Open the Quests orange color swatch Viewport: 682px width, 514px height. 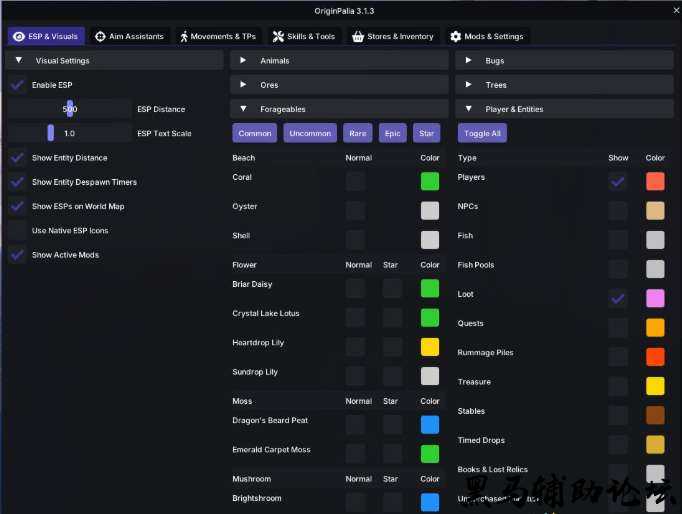coord(655,328)
